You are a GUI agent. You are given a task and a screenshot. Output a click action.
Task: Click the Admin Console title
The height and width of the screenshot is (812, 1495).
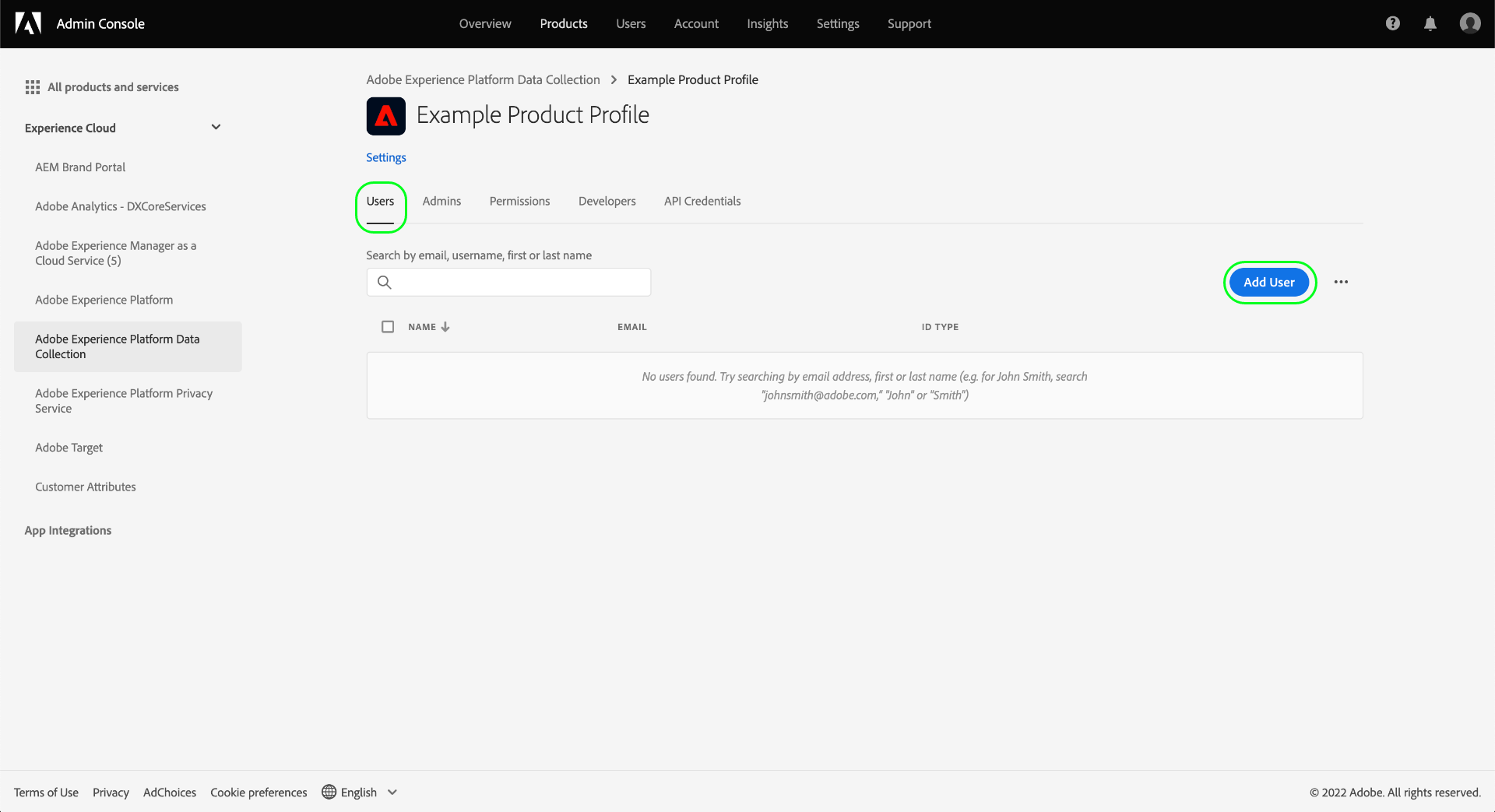100,23
